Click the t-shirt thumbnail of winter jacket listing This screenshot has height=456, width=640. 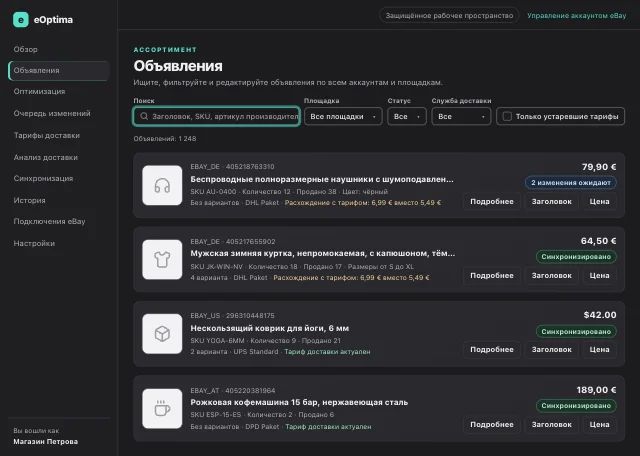[162, 260]
